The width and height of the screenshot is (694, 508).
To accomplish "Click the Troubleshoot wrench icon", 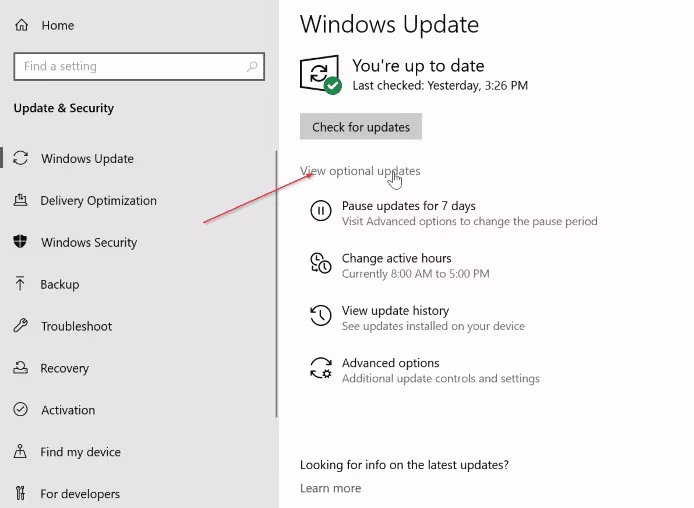I will 20,326.
